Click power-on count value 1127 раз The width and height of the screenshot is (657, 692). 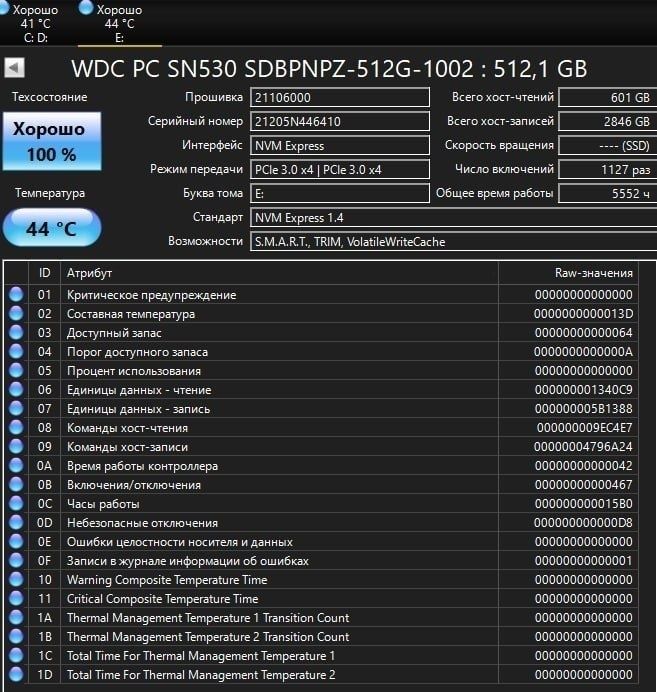click(608, 169)
